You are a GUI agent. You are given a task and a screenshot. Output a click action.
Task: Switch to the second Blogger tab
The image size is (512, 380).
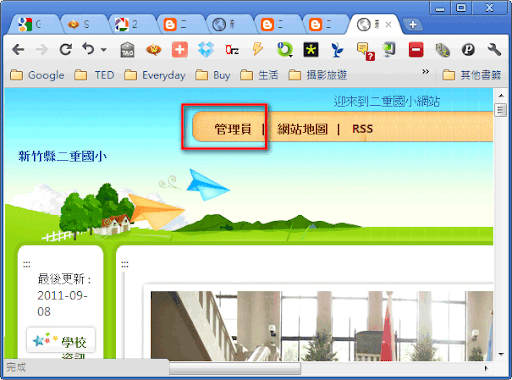click(278, 24)
